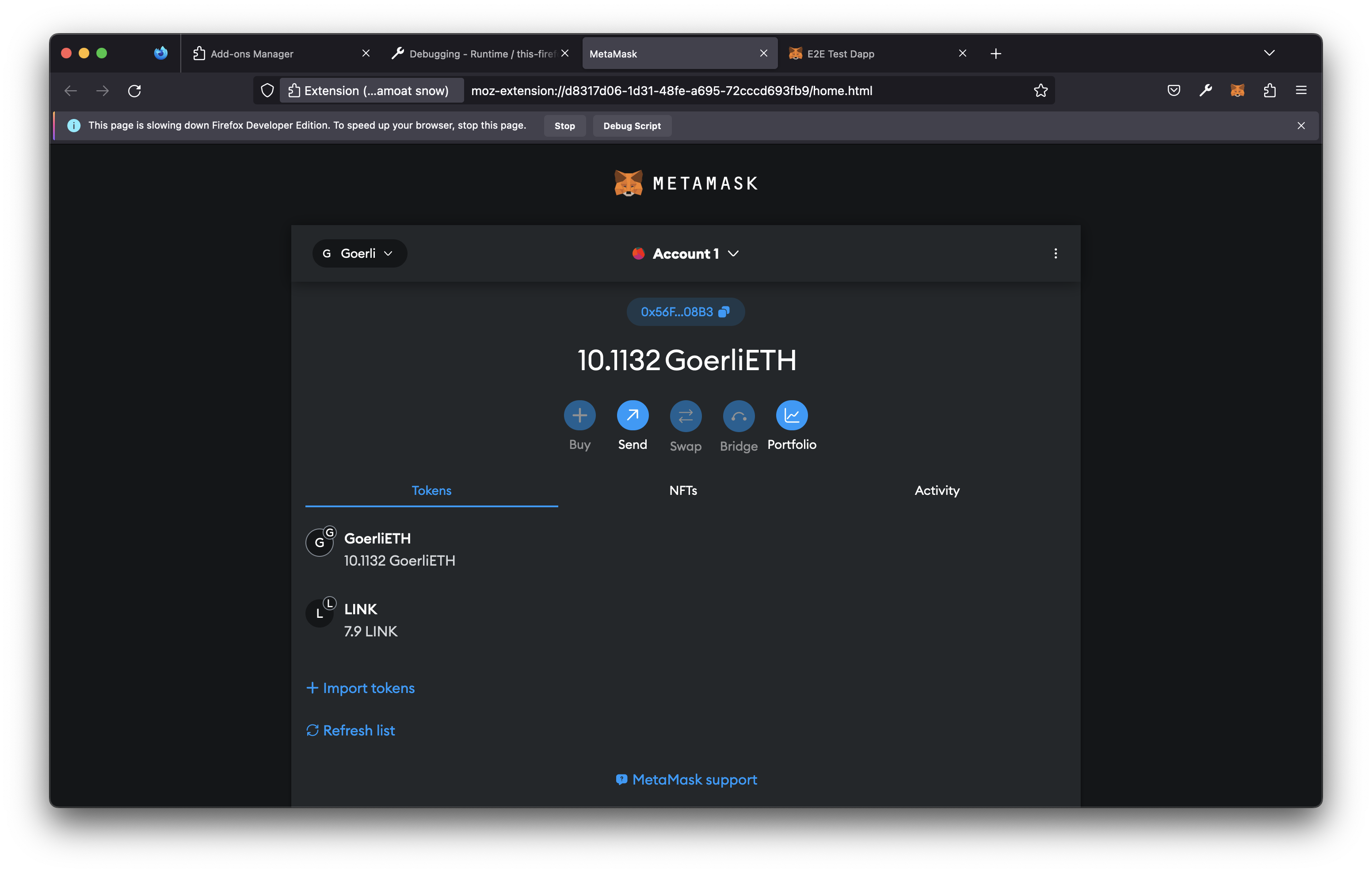Click the Bridge icon
The image size is (1372, 873).
point(739,416)
